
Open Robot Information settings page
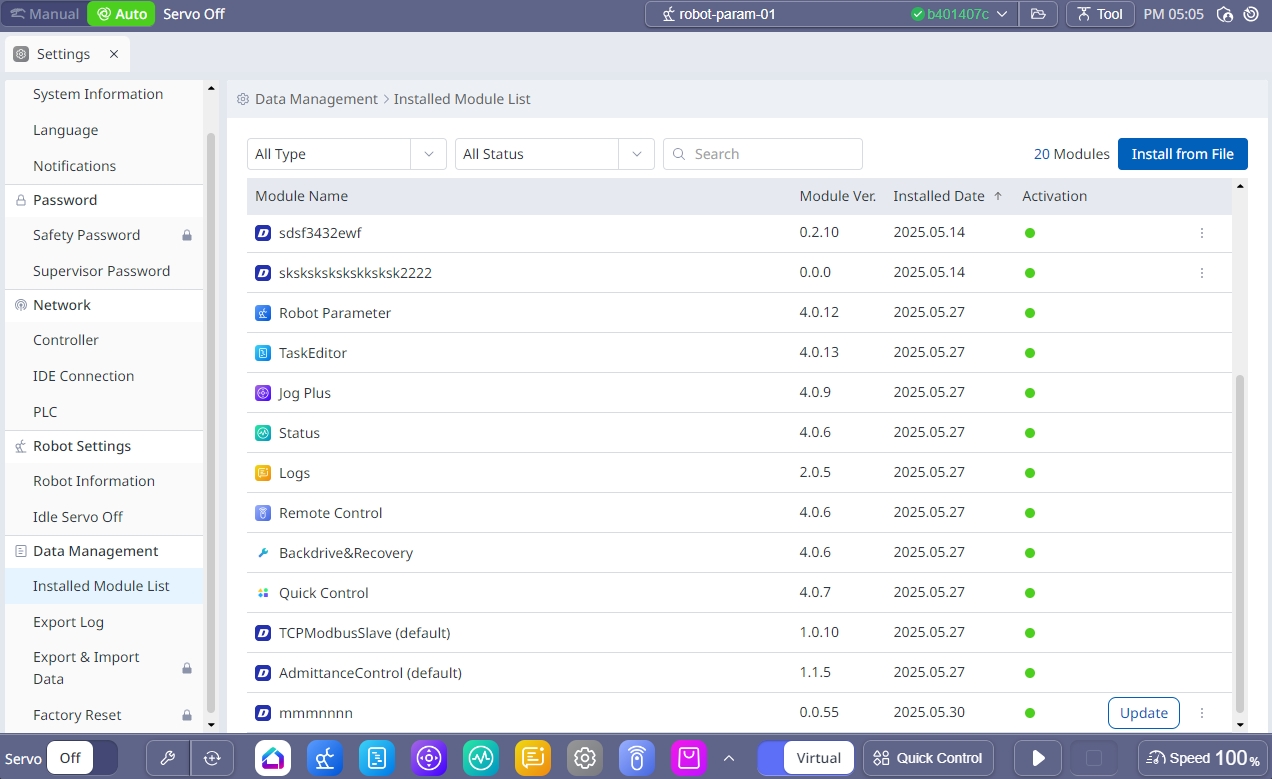pyautogui.click(x=94, y=481)
